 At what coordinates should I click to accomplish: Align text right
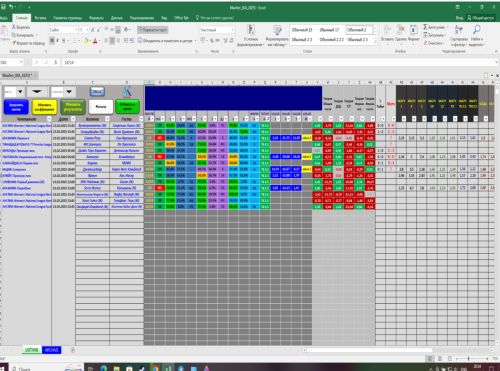pos(118,40)
